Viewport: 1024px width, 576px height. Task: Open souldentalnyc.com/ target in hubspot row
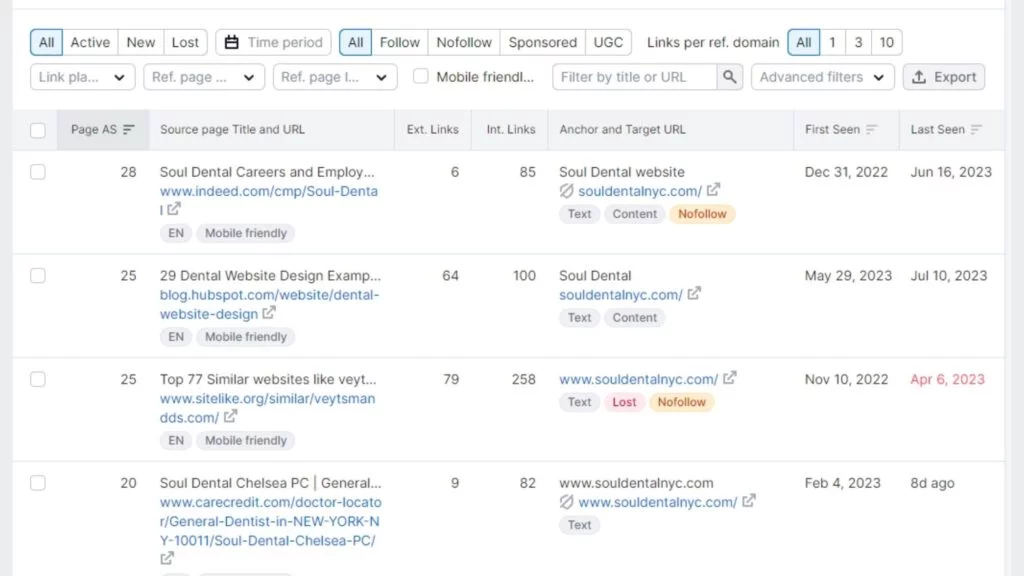click(x=620, y=295)
